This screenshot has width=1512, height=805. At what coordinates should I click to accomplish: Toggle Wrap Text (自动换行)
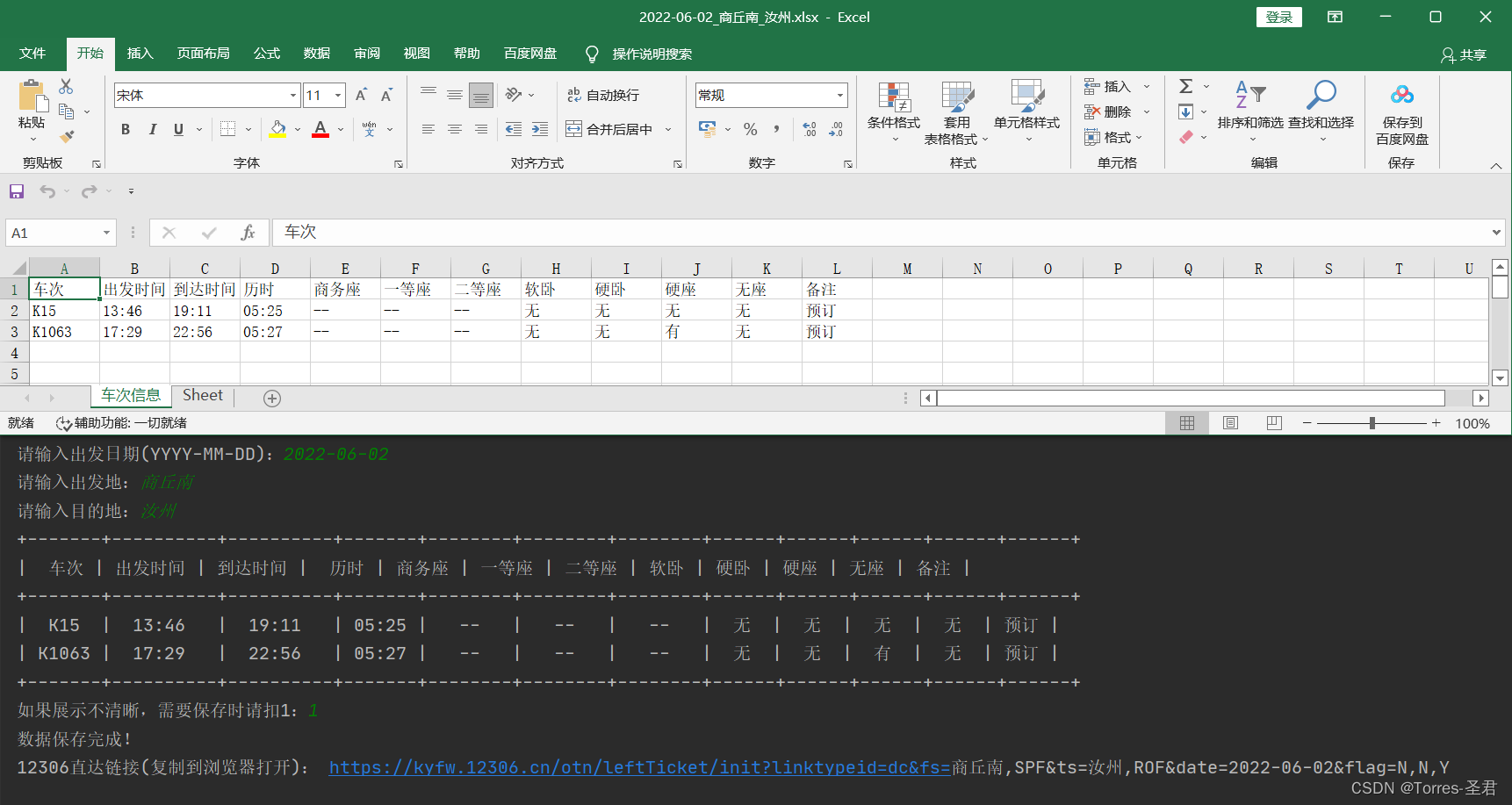point(602,95)
